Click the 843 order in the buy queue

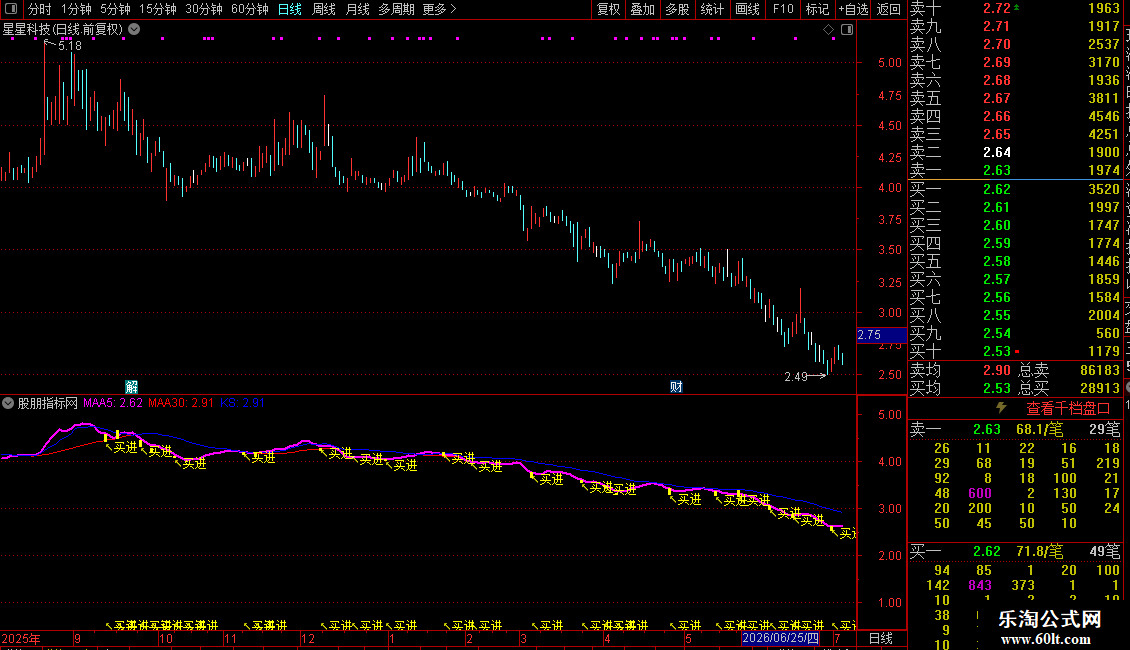[980, 585]
